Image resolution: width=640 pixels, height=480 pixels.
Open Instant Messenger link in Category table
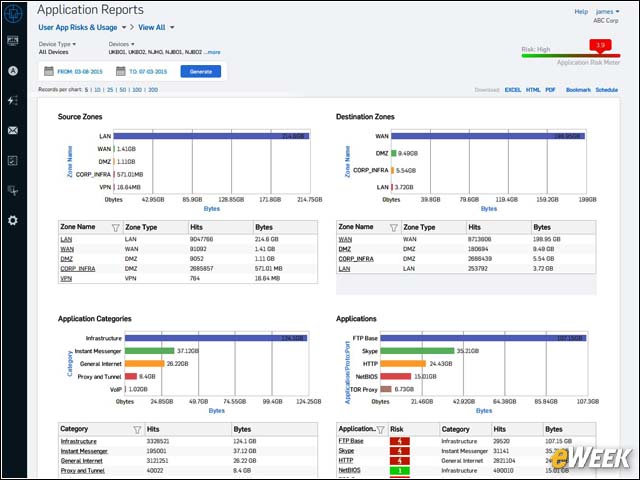click(84, 451)
